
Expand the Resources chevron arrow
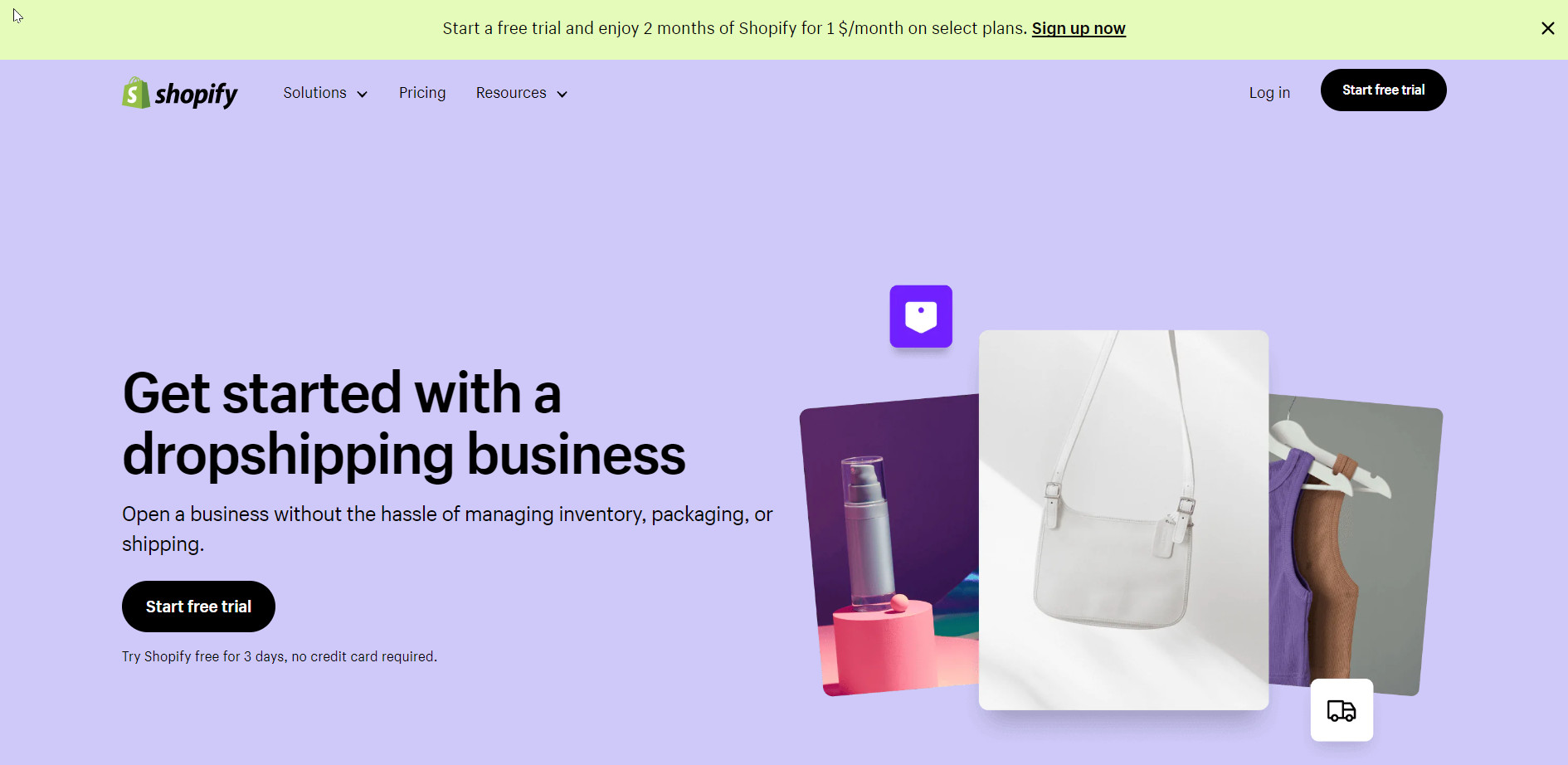pos(562,95)
